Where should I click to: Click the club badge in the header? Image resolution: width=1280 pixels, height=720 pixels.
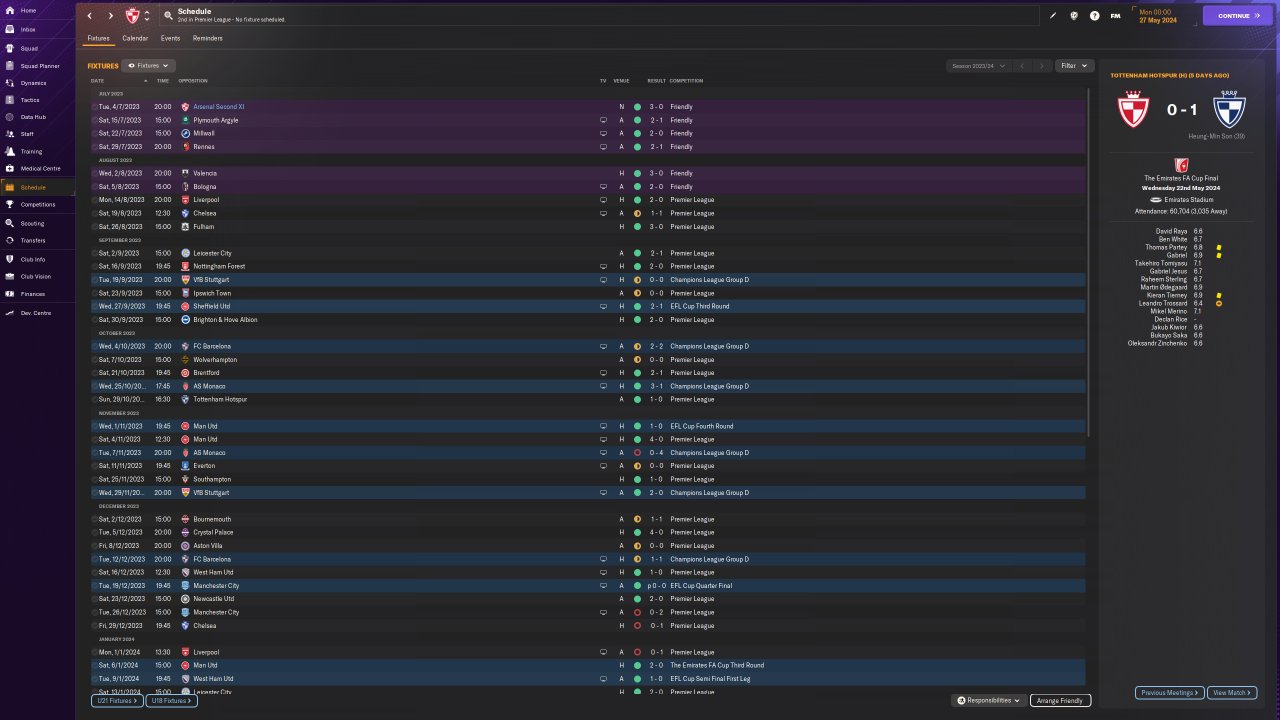click(132, 16)
